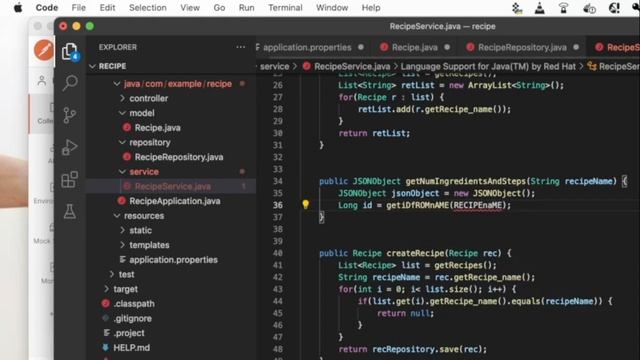Image resolution: width=640 pixels, height=360 pixels.
Task: Switch to the application.properties editor tab
Action: 307,47
